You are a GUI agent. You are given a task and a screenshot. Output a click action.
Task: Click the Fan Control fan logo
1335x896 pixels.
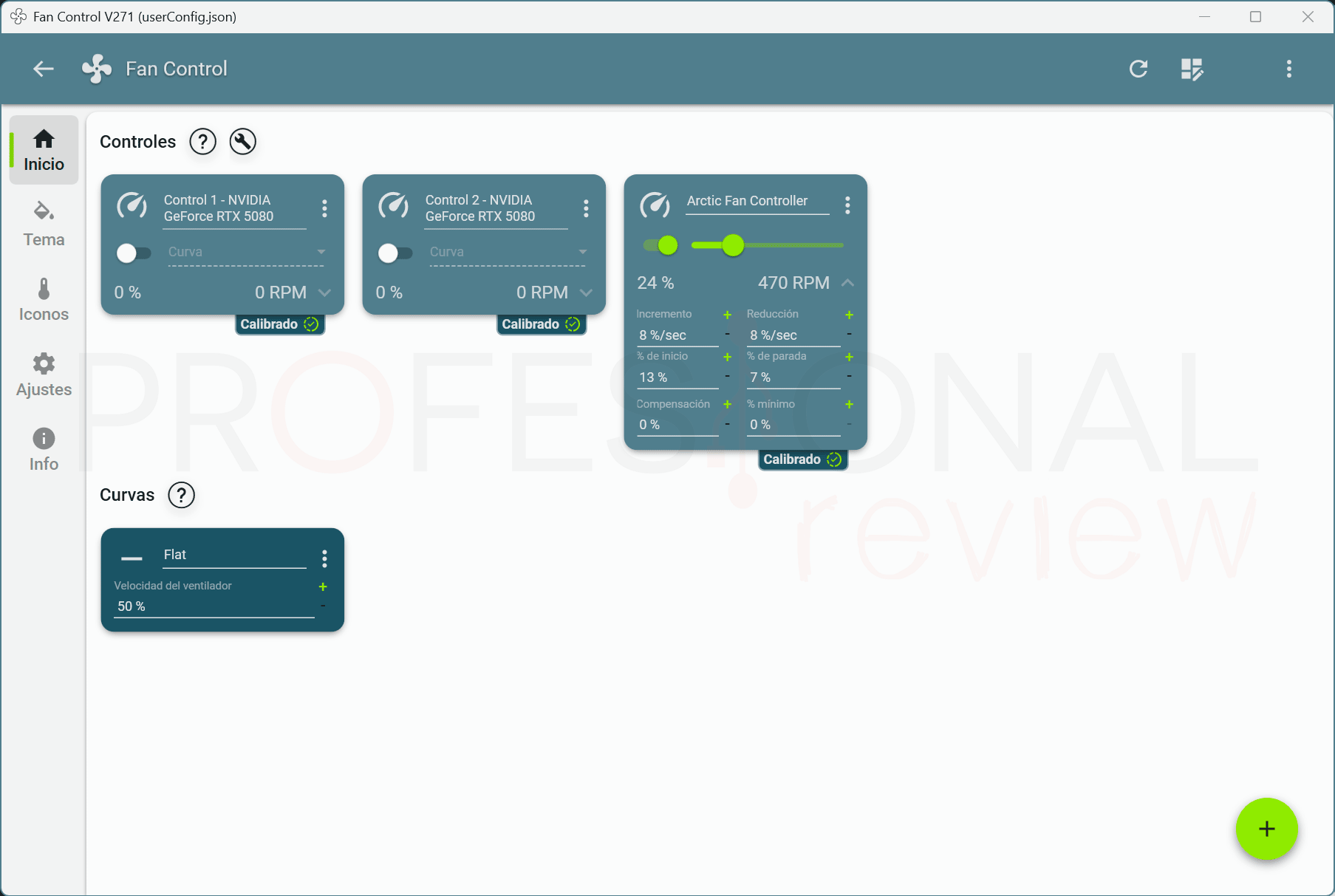97,69
